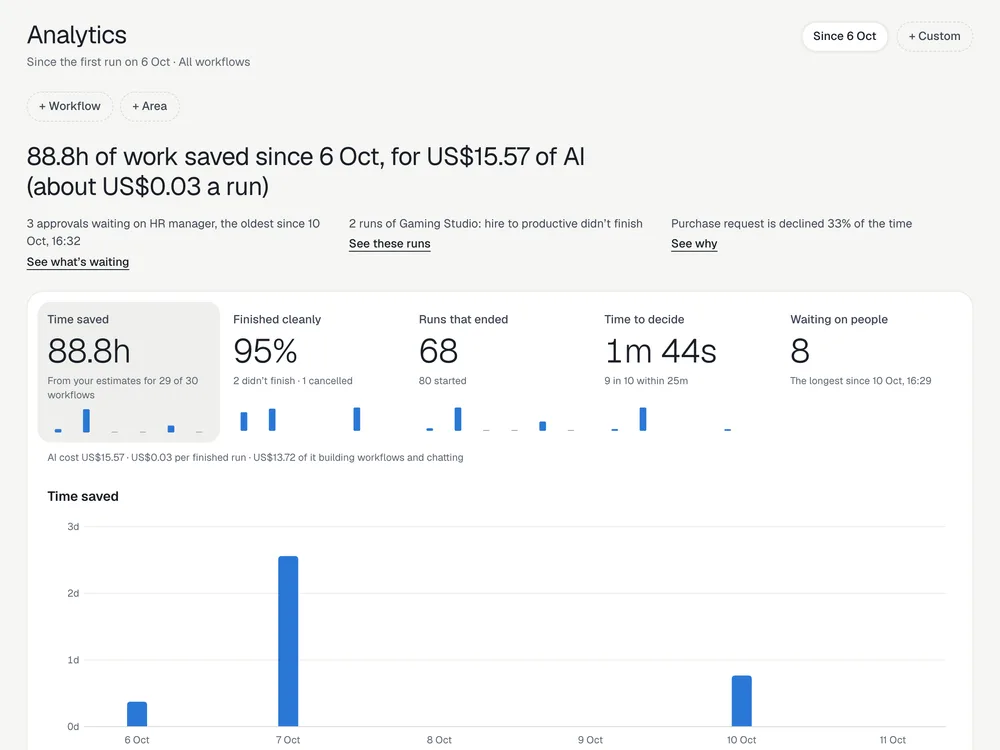The height and width of the screenshot is (750, 1000).
Task: Click the 88.8h of work saved headline
Action: [305, 172]
